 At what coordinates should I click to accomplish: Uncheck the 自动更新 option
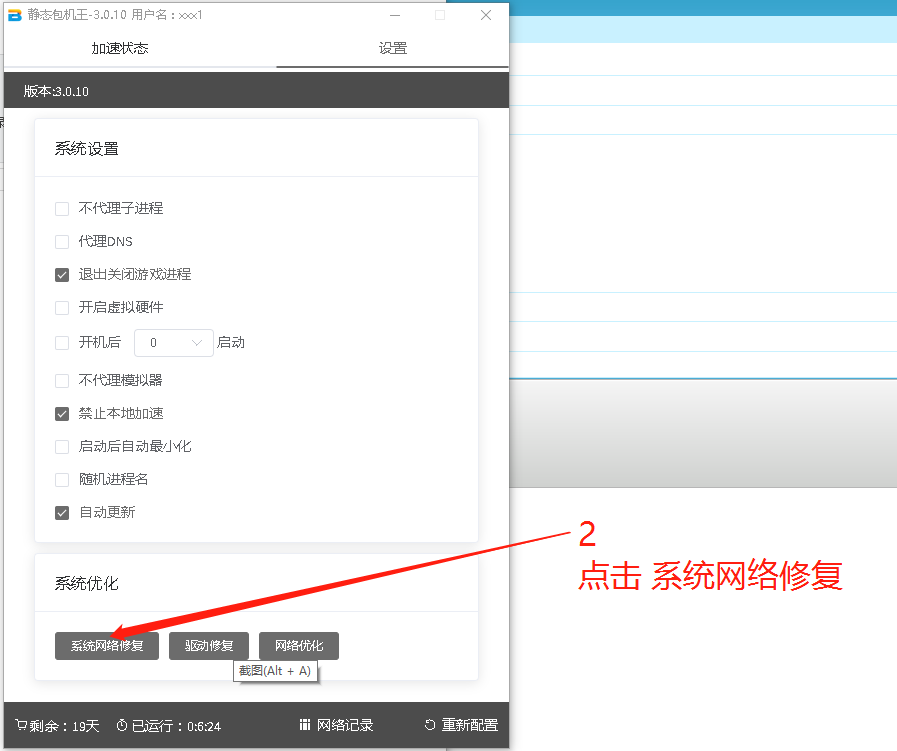tap(62, 513)
